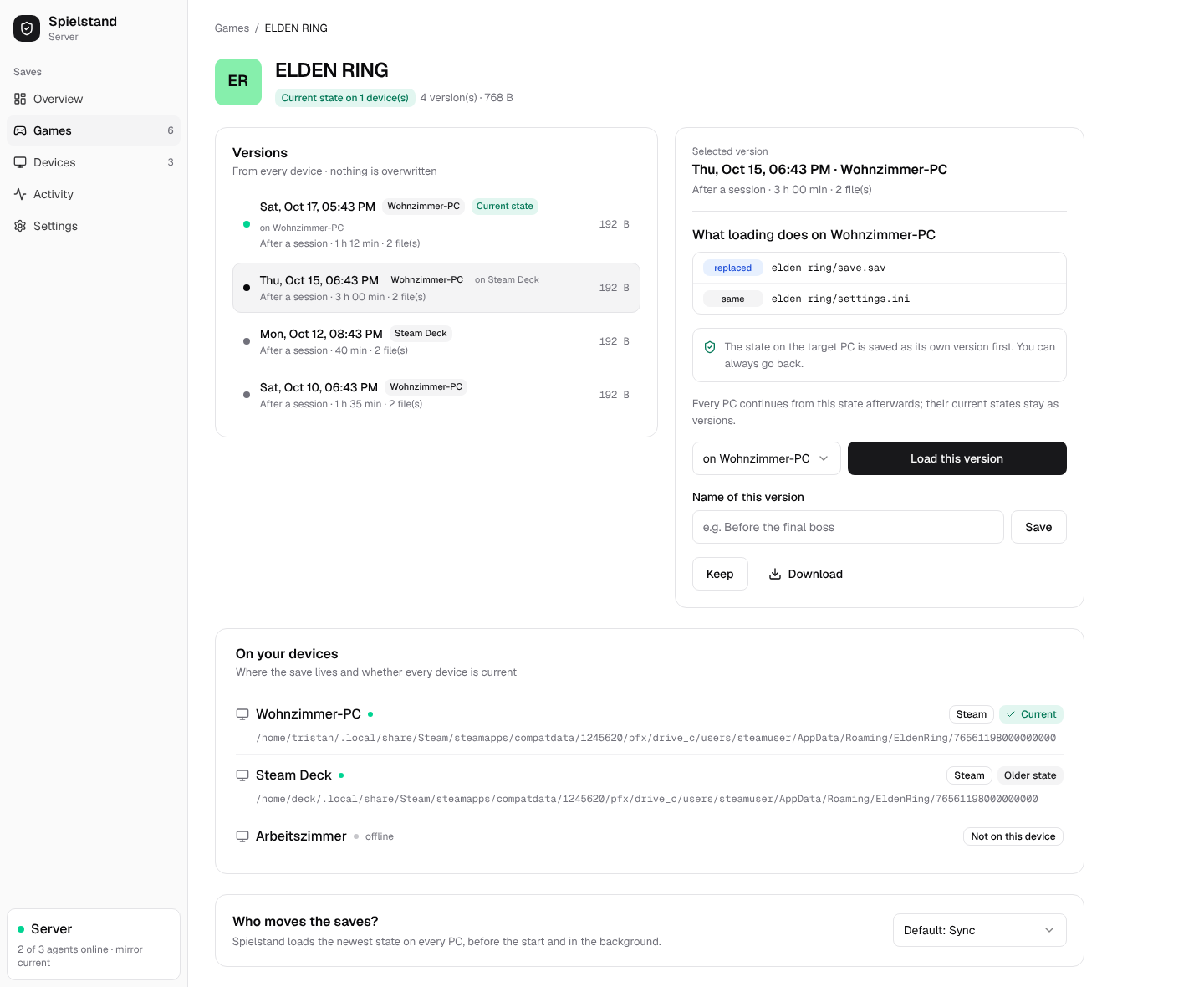Click the version name input field

click(x=848, y=527)
